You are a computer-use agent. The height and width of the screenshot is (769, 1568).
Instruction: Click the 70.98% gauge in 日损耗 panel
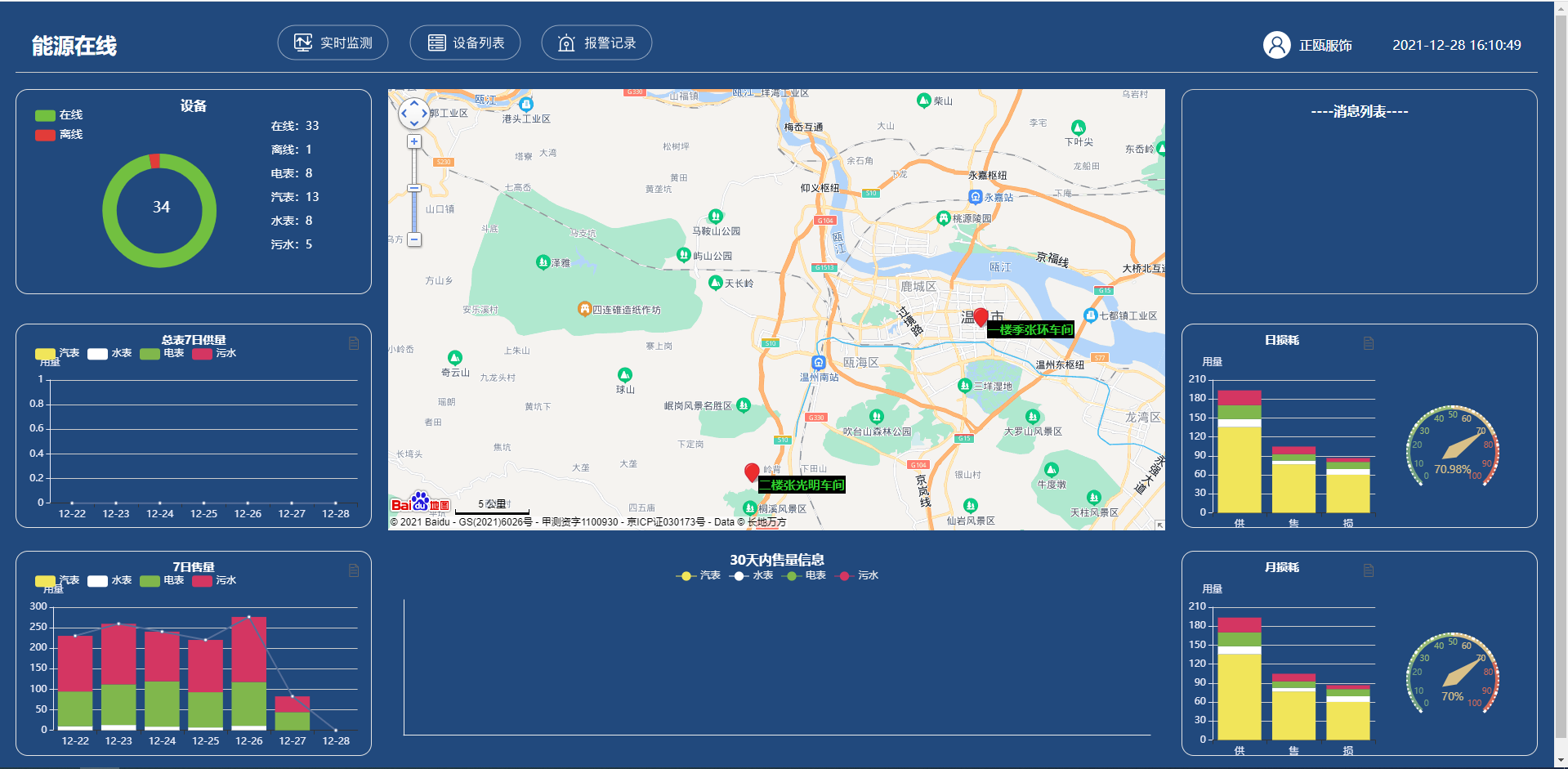click(1453, 447)
